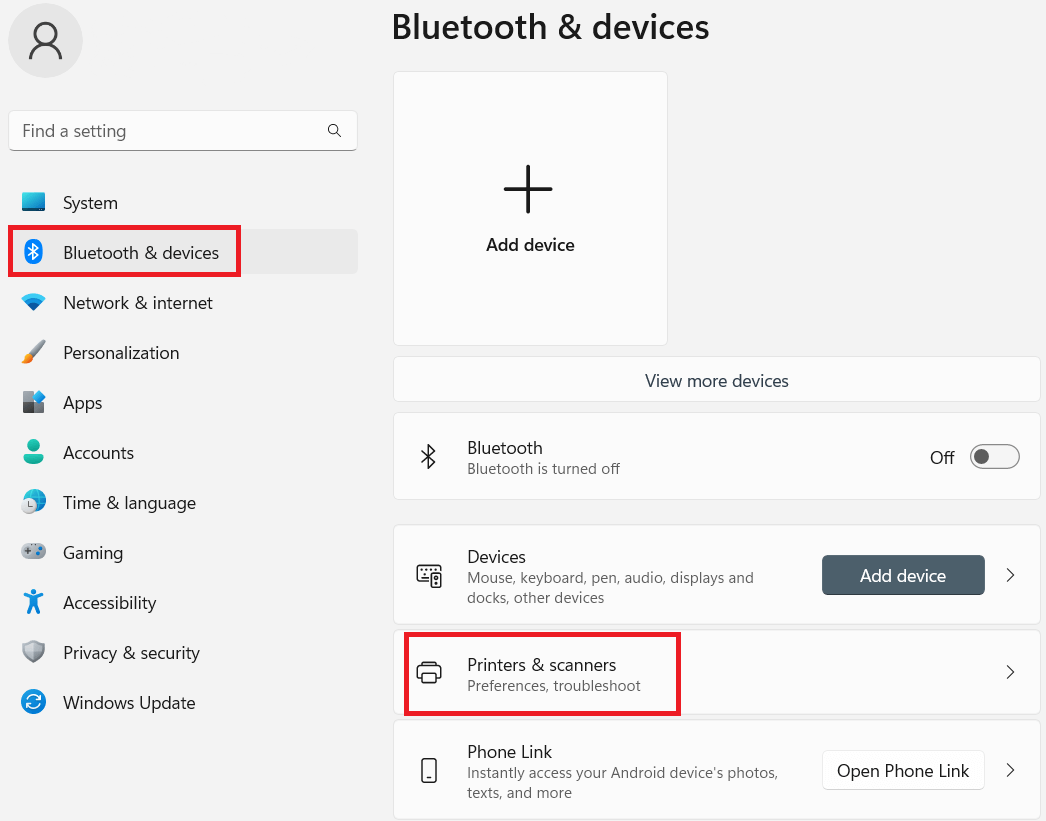The image size is (1046, 821).
Task: Expand the Devices row chevron
Action: coord(1010,575)
